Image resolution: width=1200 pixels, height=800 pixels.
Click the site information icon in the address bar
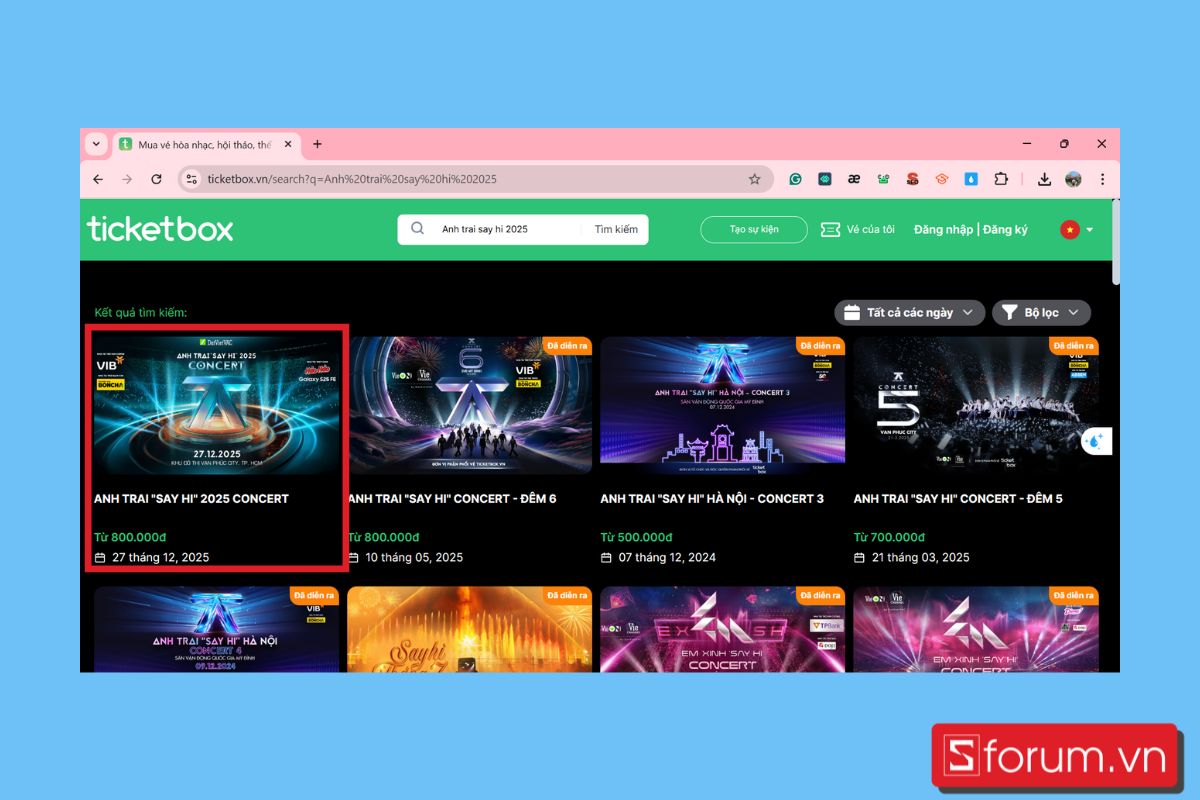[192, 179]
